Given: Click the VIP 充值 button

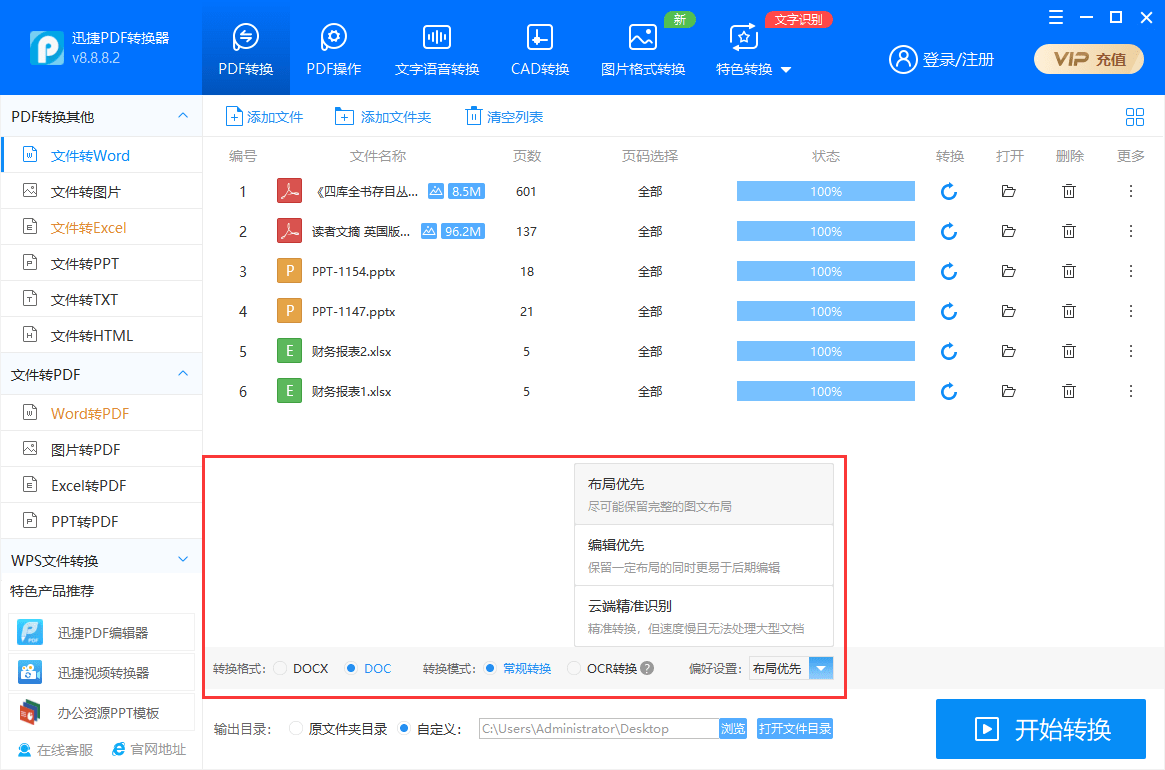Looking at the screenshot, I should tap(1088, 59).
